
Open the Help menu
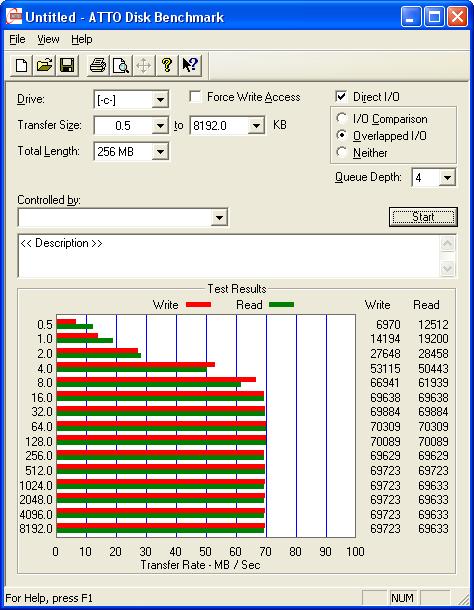[82, 39]
